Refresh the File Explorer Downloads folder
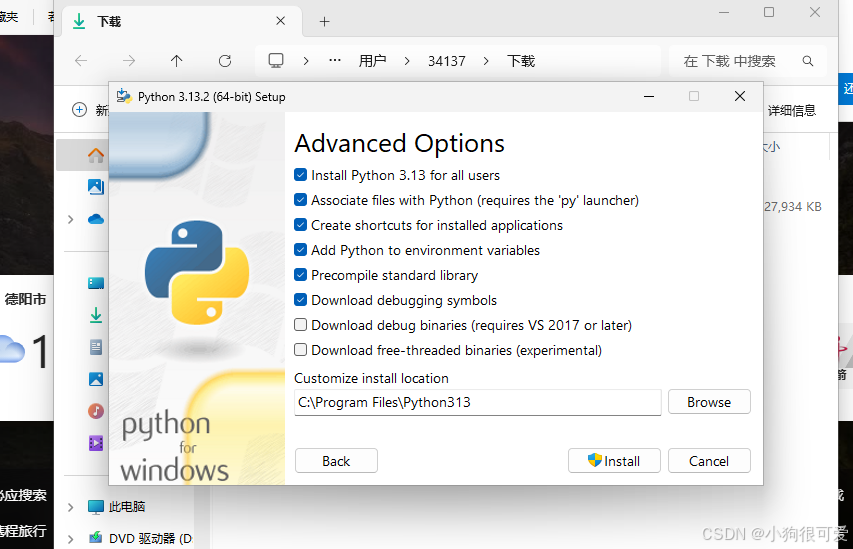Viewport: 853px width, 549px height. (x=225, y=61)
